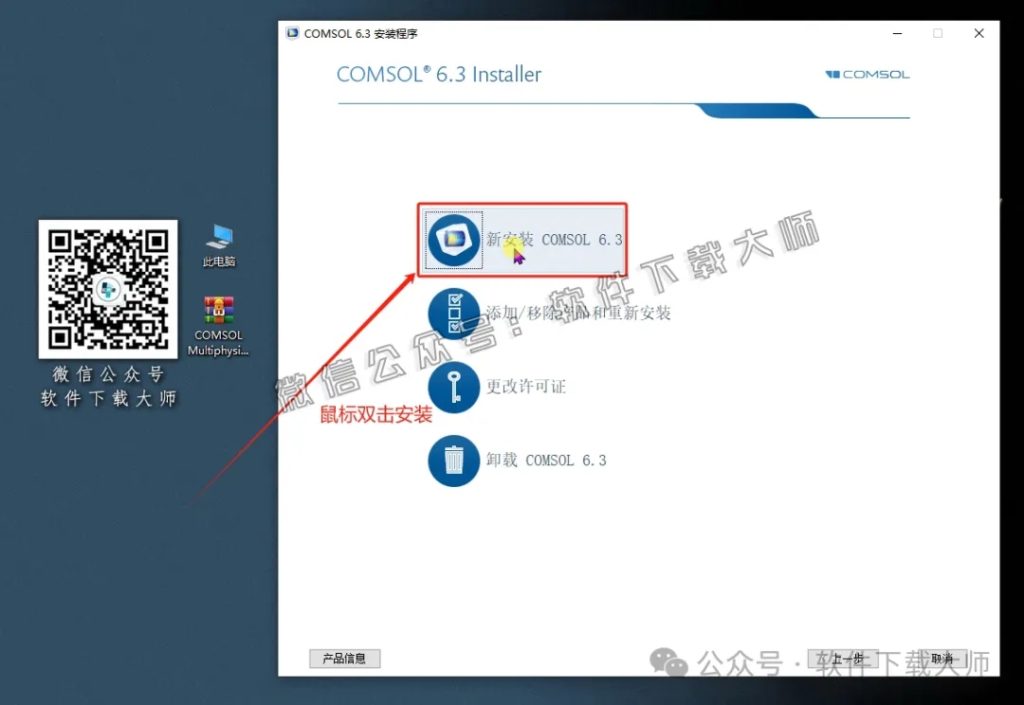Choose the 更改许可证 option text
The width and height of the screenshot is (1024, 705).
point(525,385)
